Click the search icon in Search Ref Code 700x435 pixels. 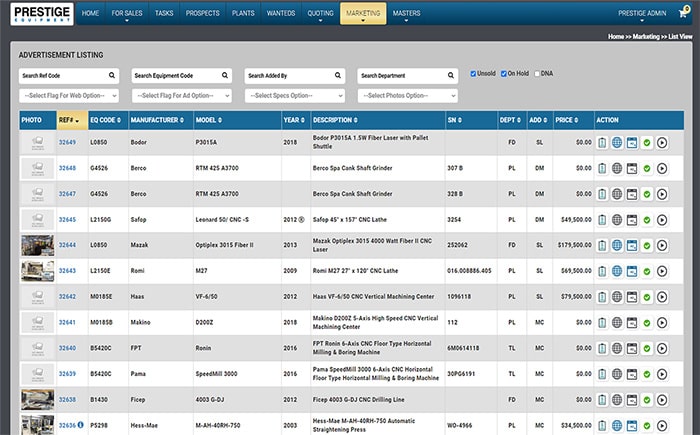point(112,75)
